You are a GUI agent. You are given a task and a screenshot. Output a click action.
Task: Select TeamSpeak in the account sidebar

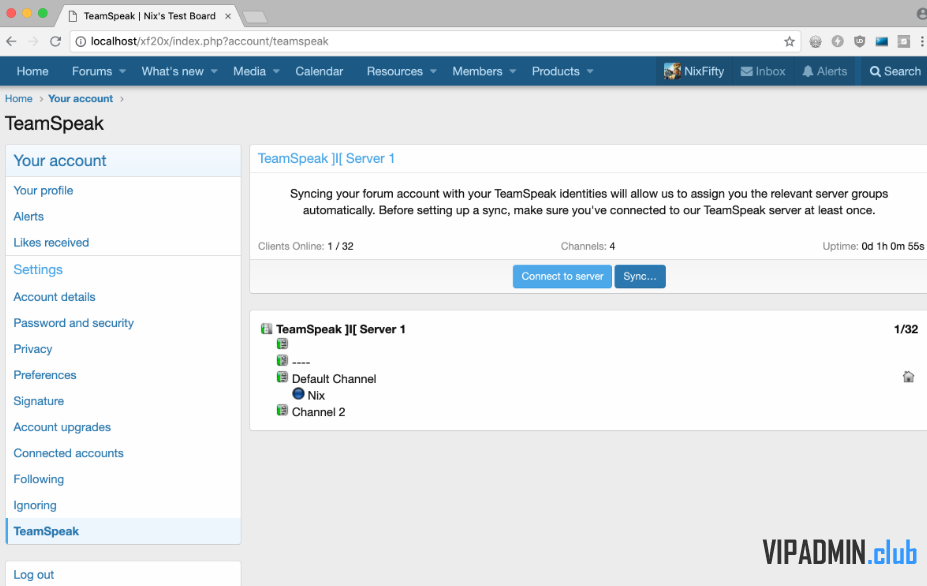pos(123,531)
